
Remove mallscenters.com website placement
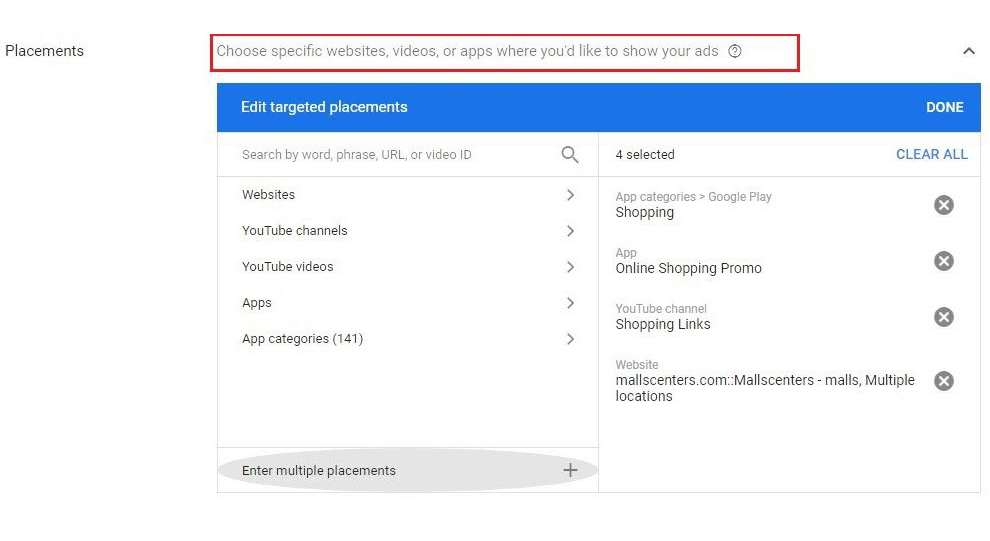[x=943, y=381]
